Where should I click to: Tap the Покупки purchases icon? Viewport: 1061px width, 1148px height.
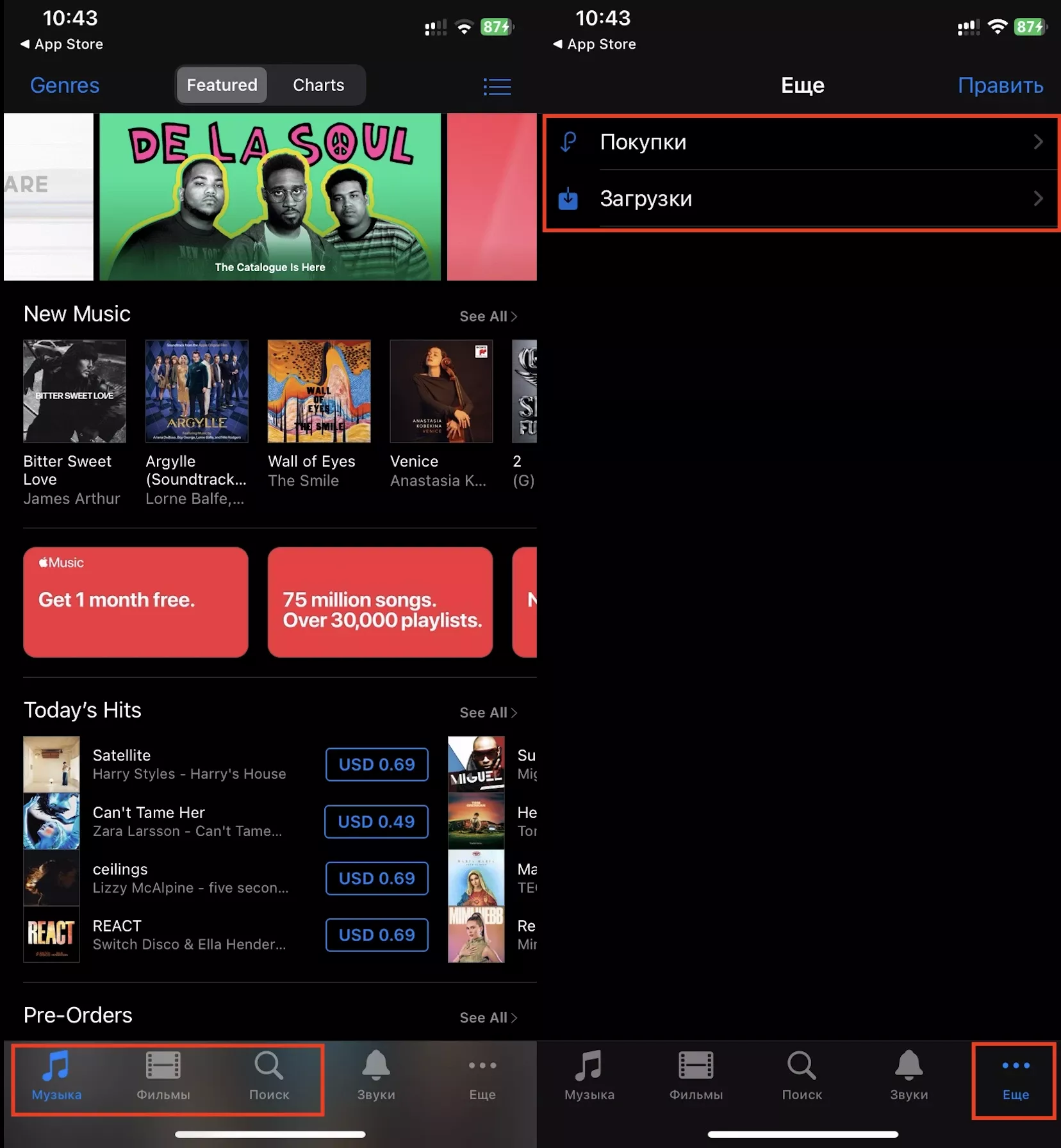(568, 142)
